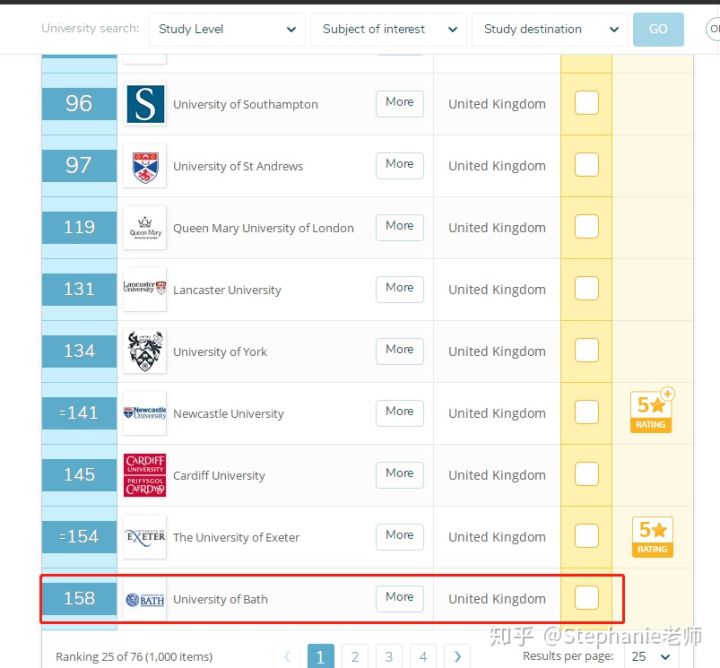Open Newcastle University name link
This screenshot has width=720, height=668.
[229, 414]
